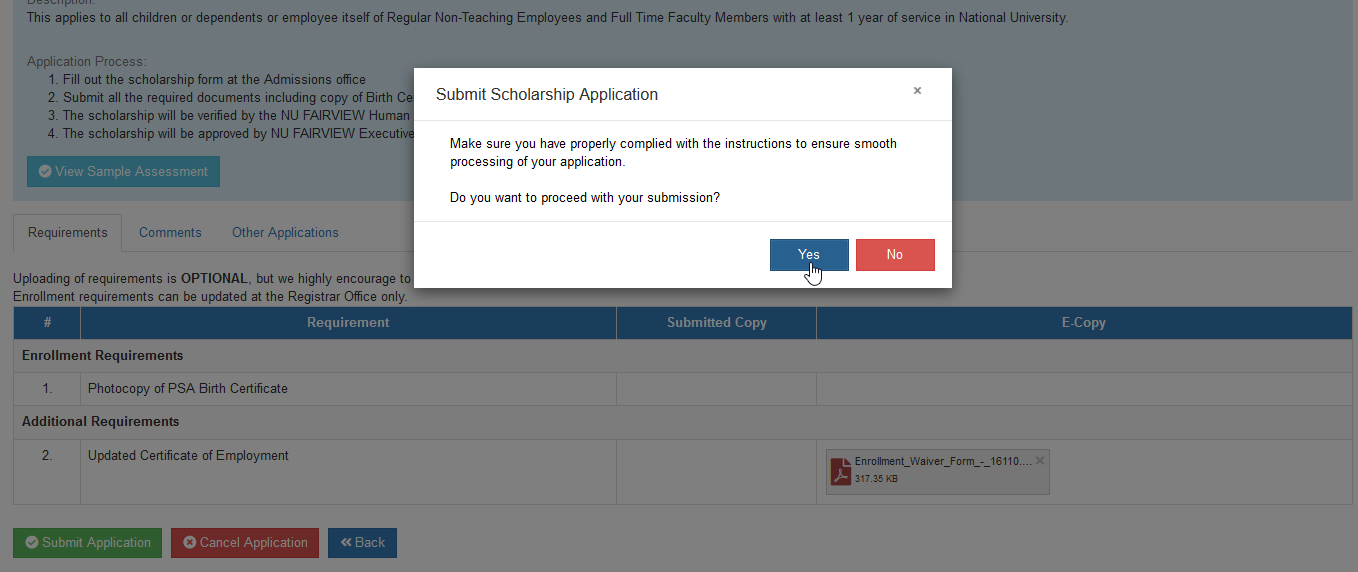Go back using the Back button
The image size is (1358, 572).
coord(362,543)
